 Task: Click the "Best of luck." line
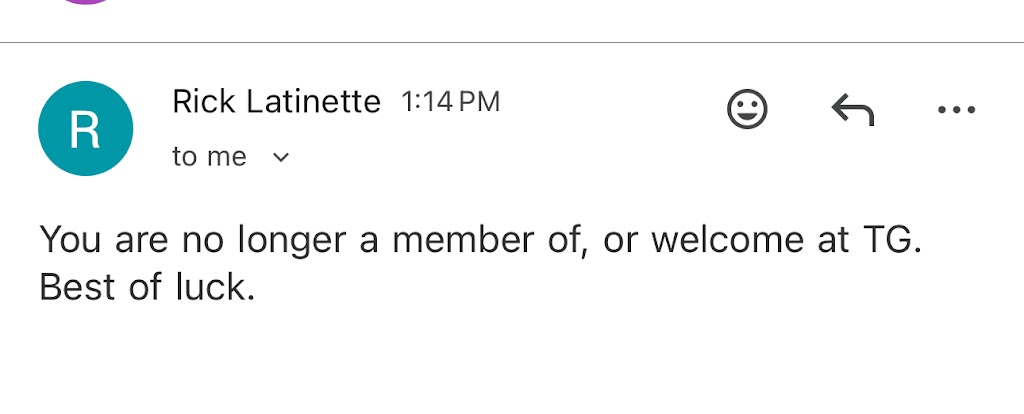tap(148, 288)
